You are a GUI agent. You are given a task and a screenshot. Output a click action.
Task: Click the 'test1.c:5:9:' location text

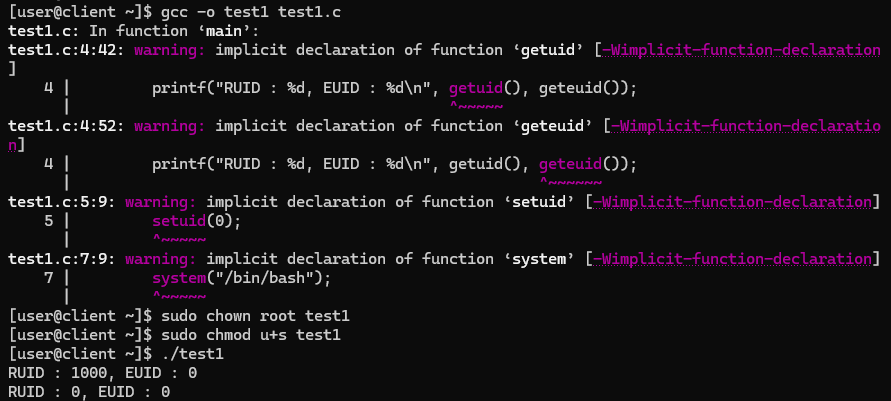[62, 202]
